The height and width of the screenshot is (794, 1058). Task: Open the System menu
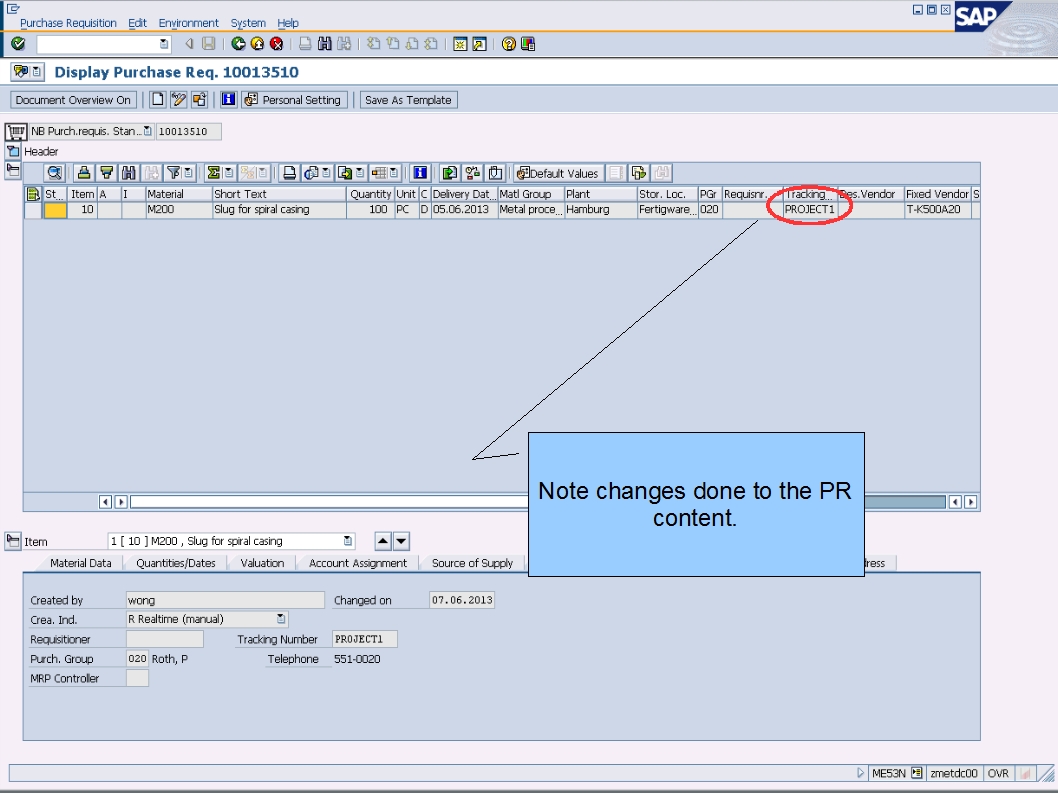pos(248,23)
